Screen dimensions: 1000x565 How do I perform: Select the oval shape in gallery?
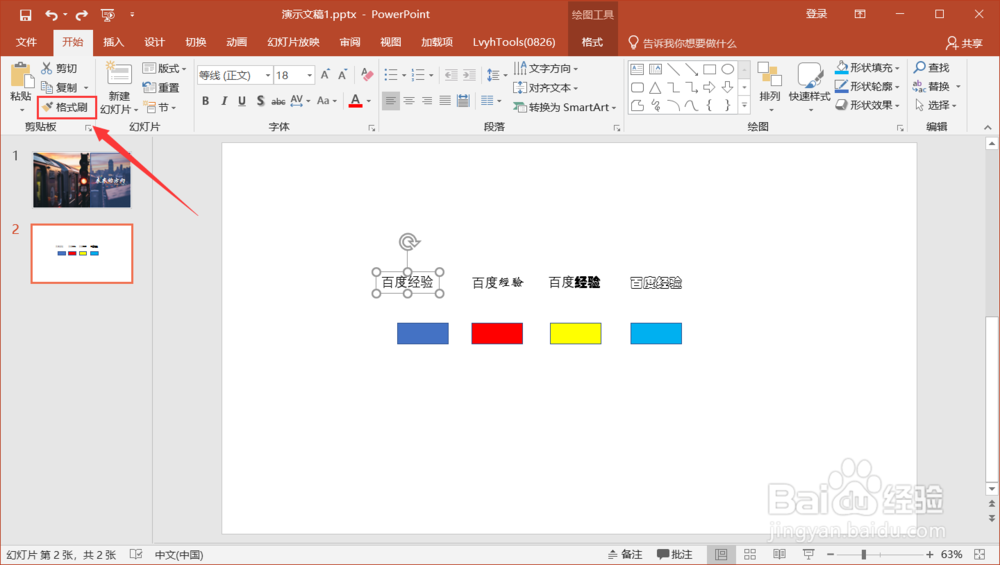(x=727, y=69)
